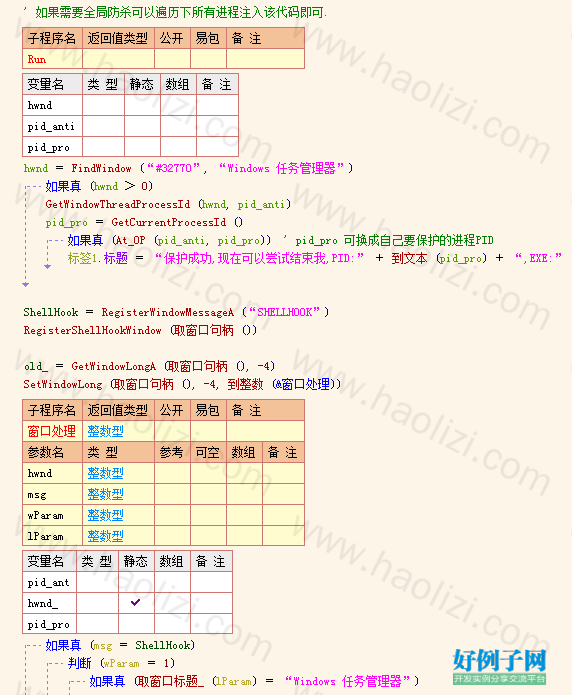Select the pid_anti variable row
572x695 pixels.
click(x=130, y=126)
